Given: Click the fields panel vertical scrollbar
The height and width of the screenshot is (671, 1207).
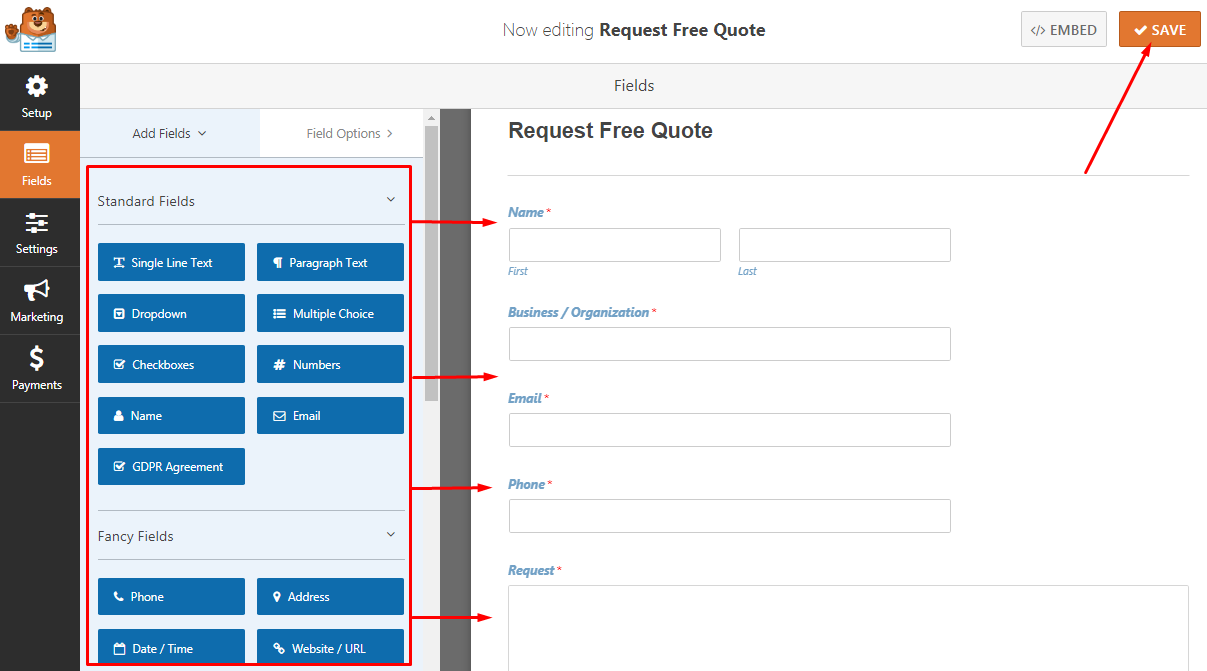Looking at the screenshot, I should point(431,262).
